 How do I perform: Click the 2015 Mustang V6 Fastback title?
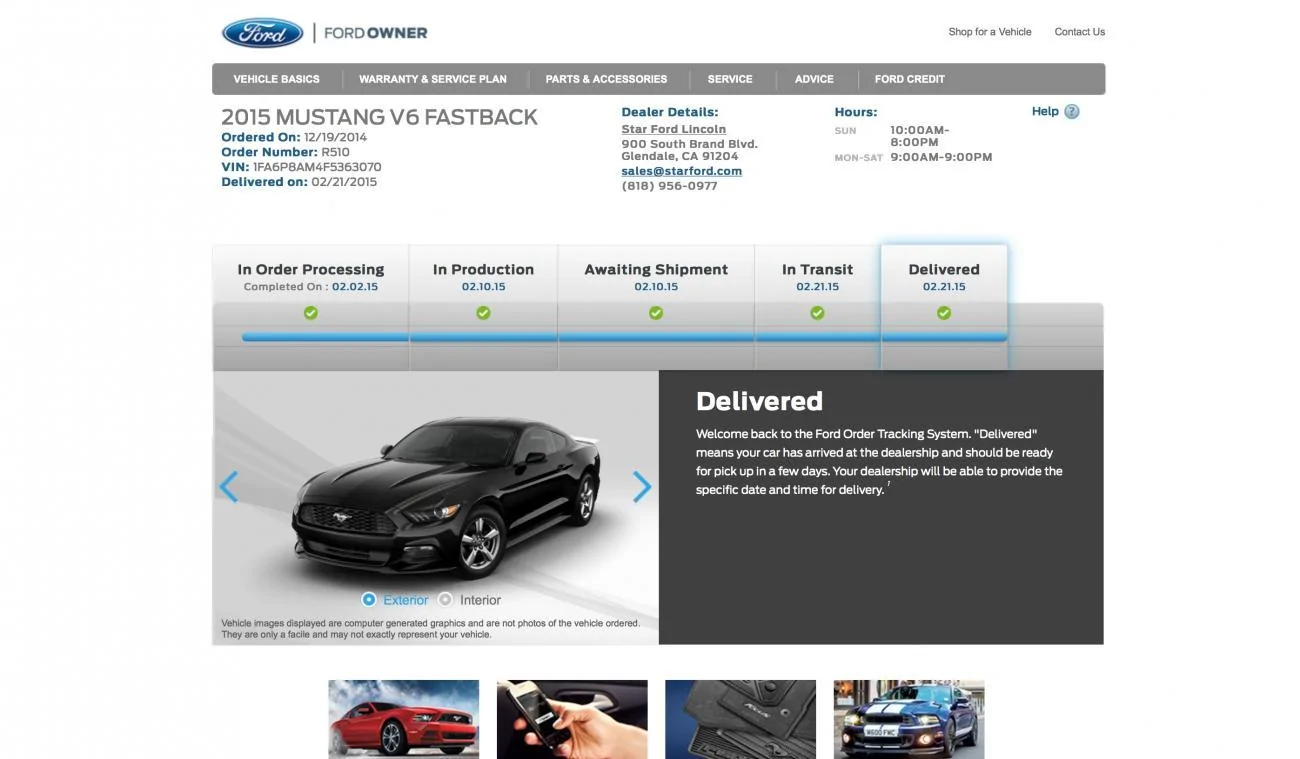coord(379,117)
